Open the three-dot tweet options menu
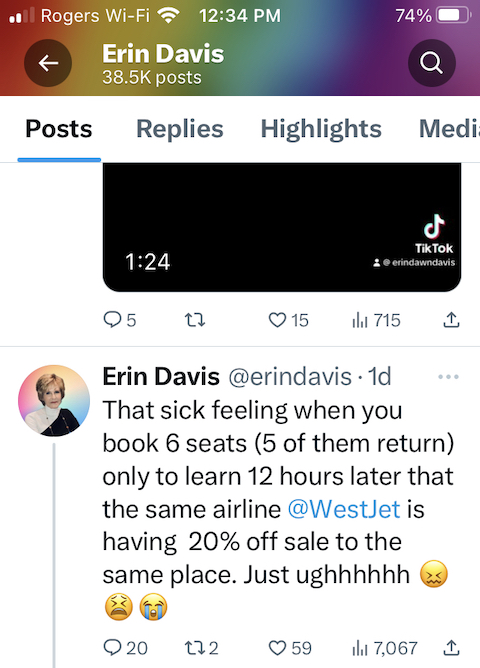The image size is (480, 668). tap(448, 377)
